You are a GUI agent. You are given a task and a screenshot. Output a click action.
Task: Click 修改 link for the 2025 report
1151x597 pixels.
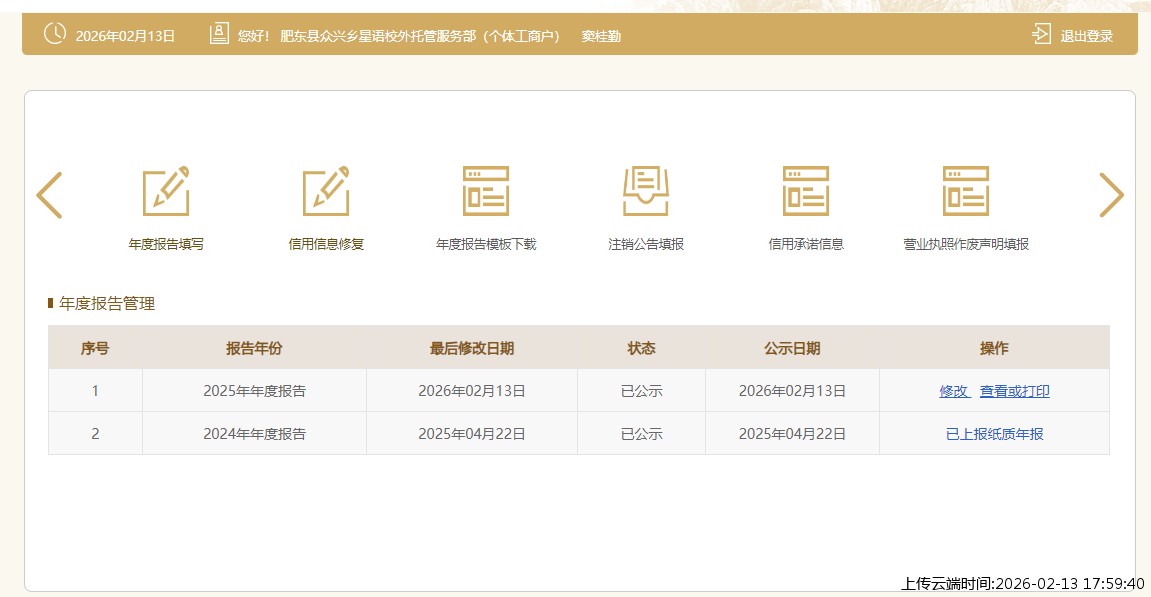pos(954,391)
